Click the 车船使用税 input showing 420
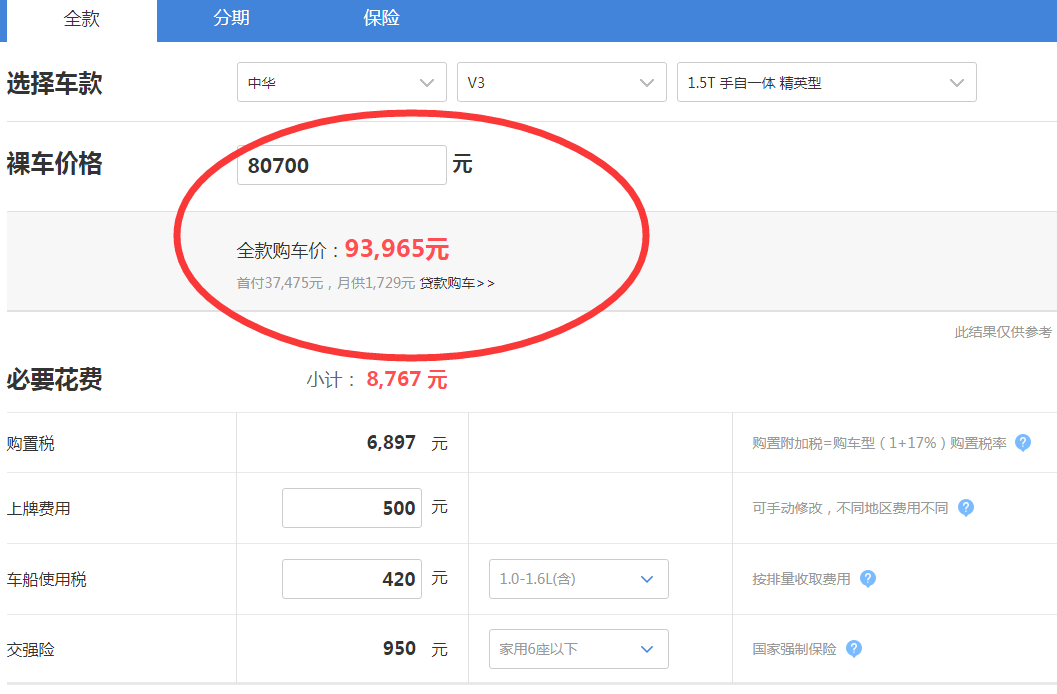Viewport: 1057px width, 694px height. (352, 579)
